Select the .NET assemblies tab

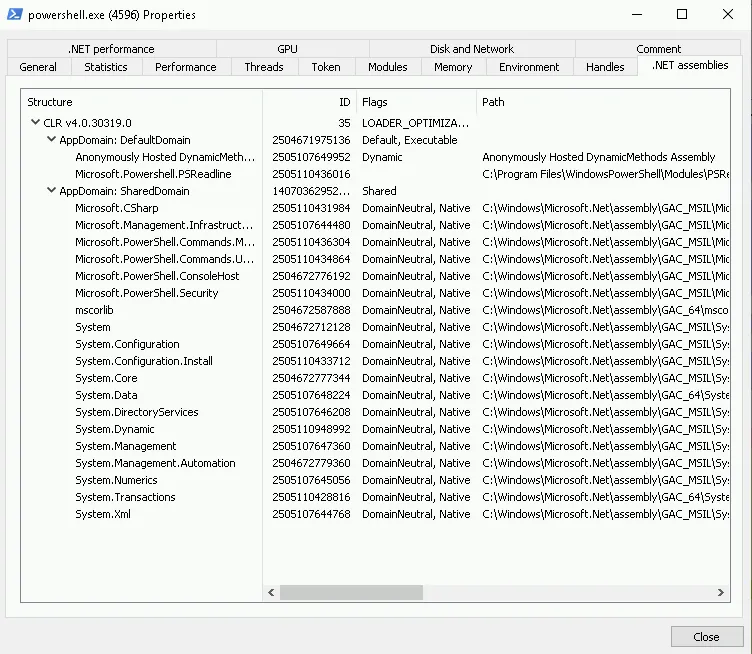tap(690, 65)
